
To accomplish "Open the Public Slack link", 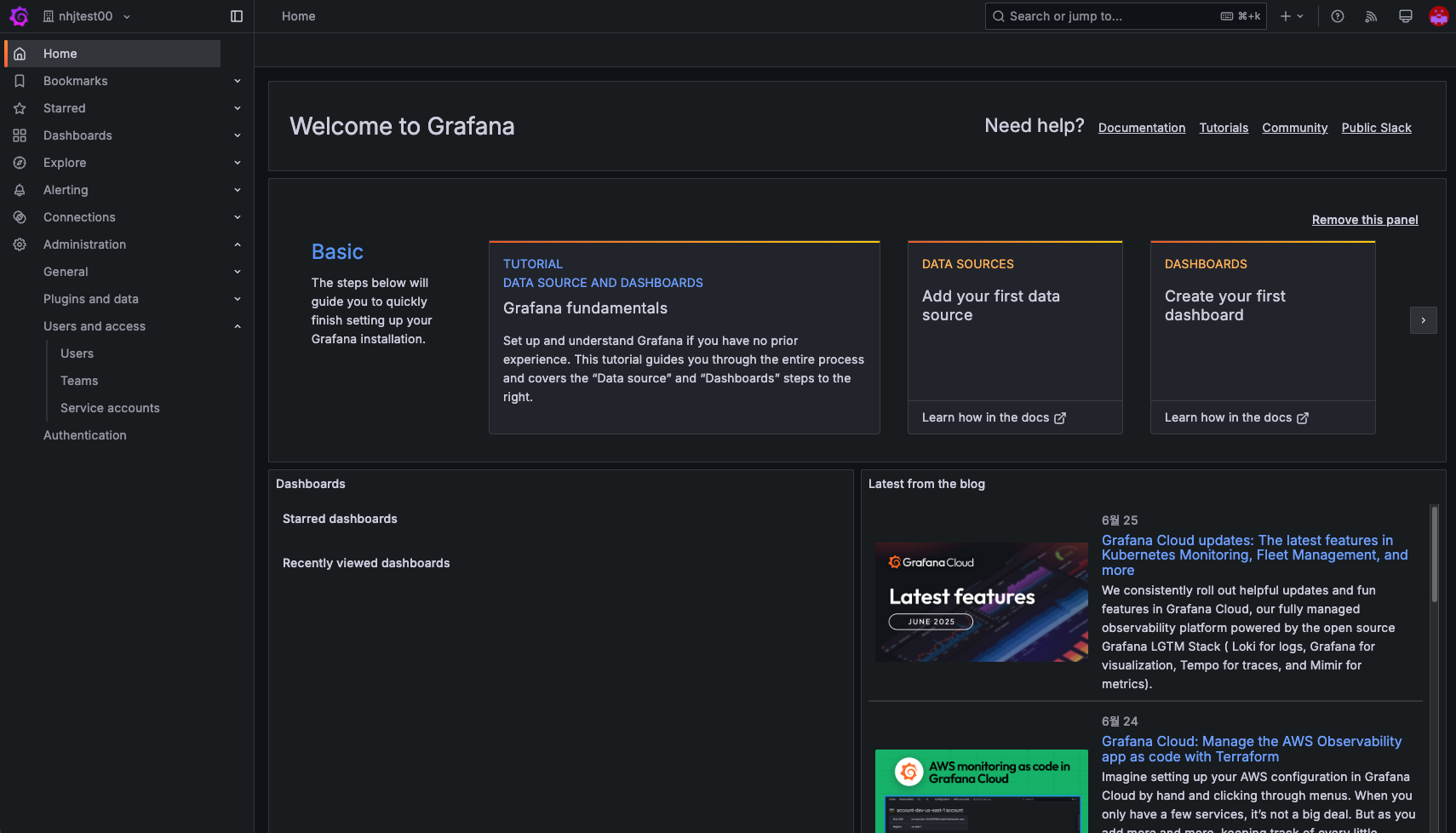I will click(x=1377, y=128).
